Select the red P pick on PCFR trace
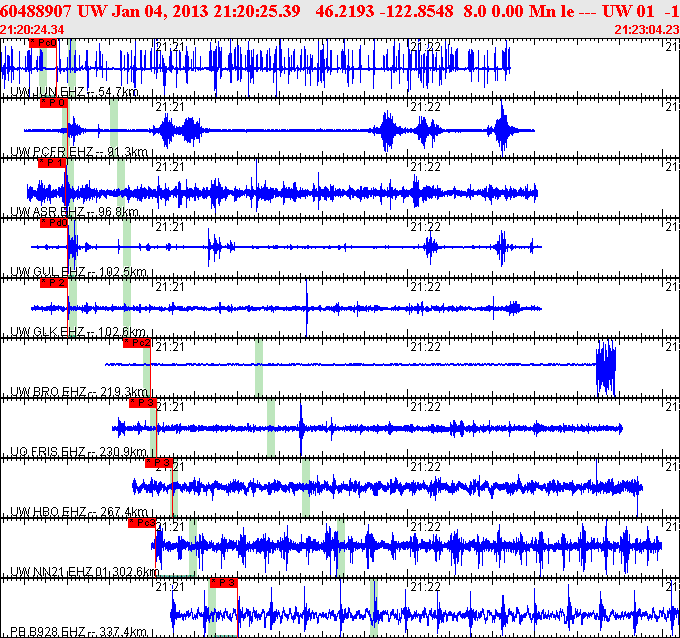This screenshot has width=680, height=638. (53, 103)
